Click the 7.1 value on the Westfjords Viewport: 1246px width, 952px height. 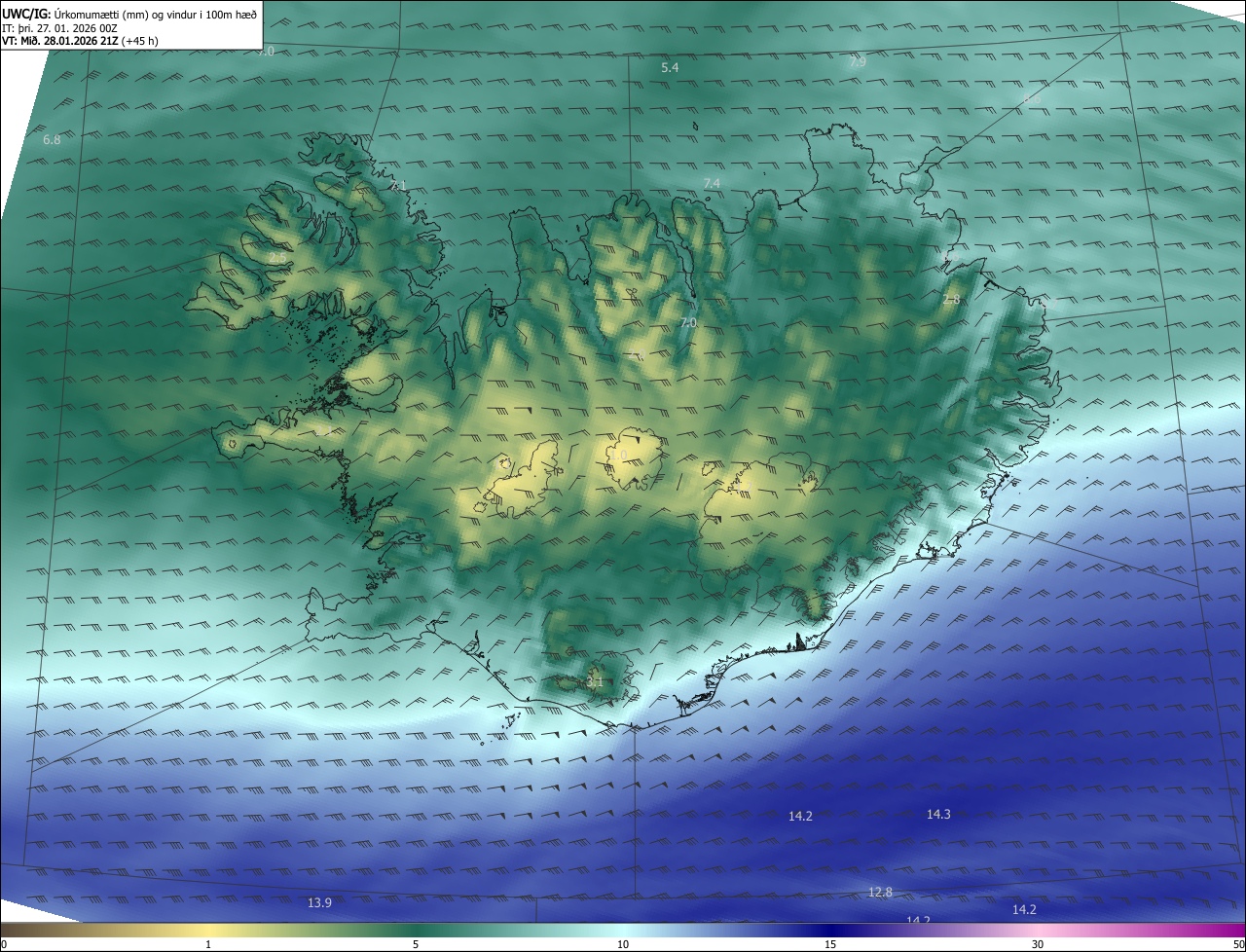[x=397, y=185]
